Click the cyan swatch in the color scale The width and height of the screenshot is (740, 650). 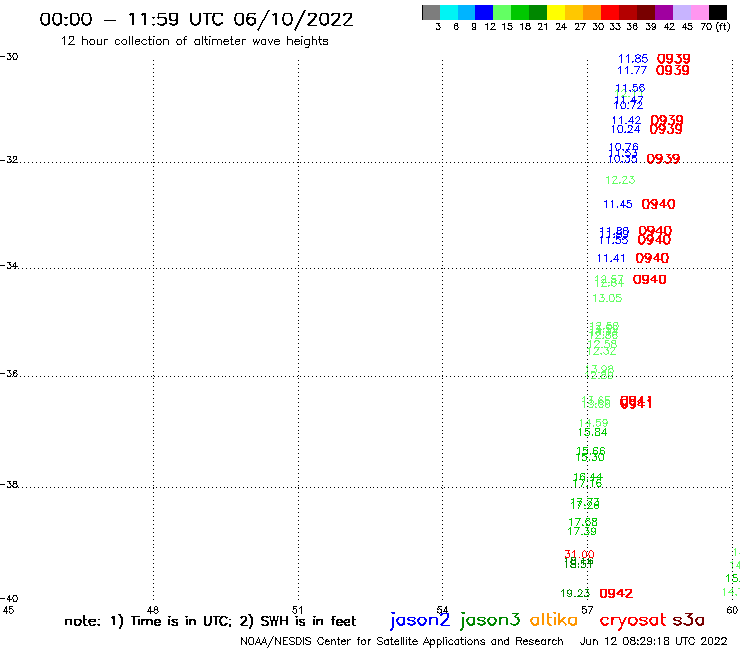[x=449, y=12]
